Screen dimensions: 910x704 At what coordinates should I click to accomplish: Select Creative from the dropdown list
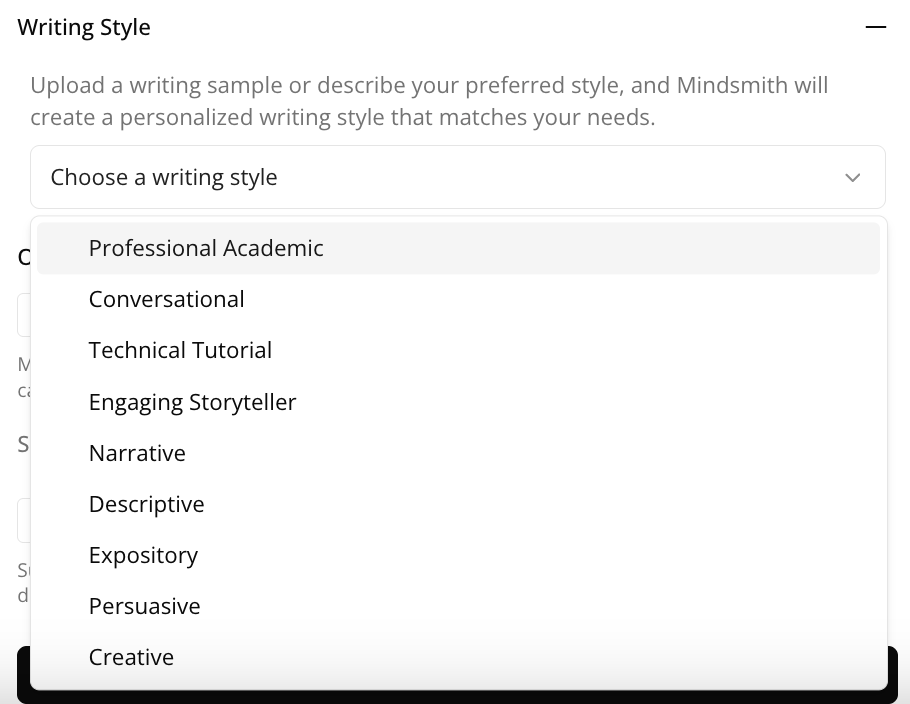131,657
